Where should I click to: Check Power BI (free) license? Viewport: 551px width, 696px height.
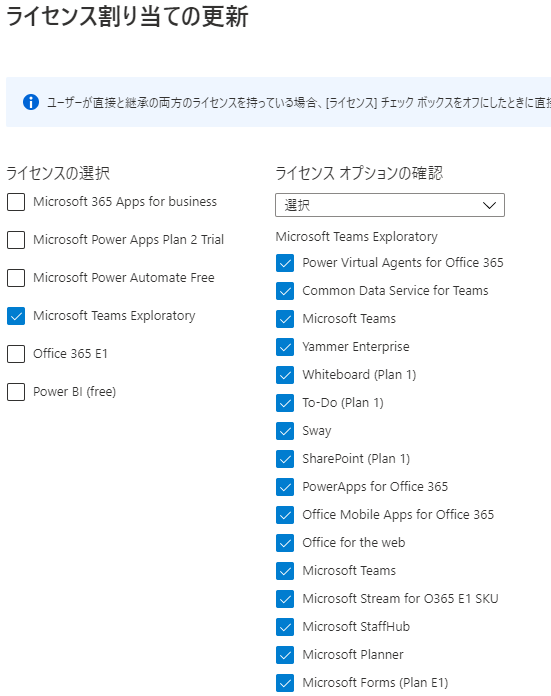[16, 392]
